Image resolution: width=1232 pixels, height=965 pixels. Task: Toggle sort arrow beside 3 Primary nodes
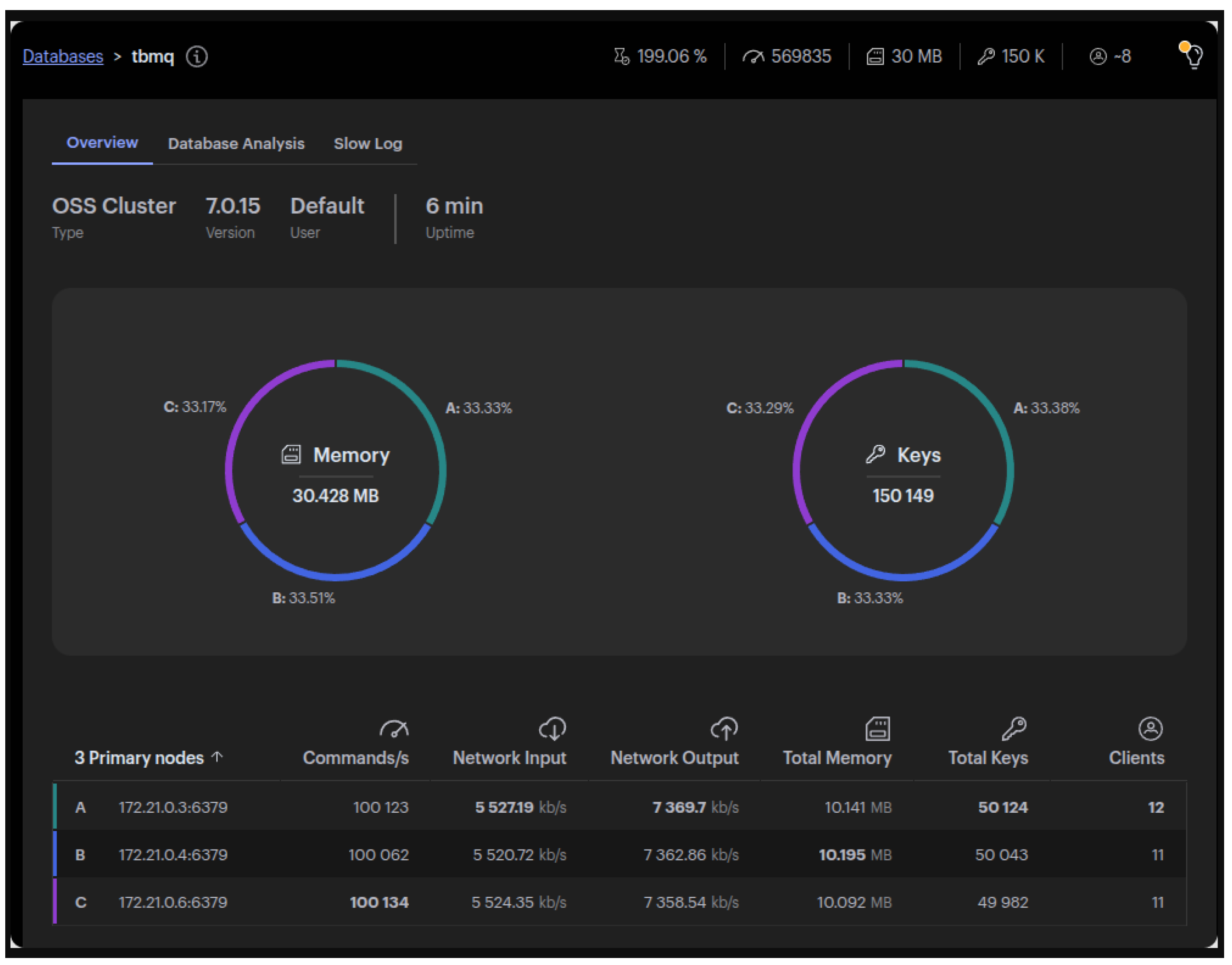[x=217, y=756]
